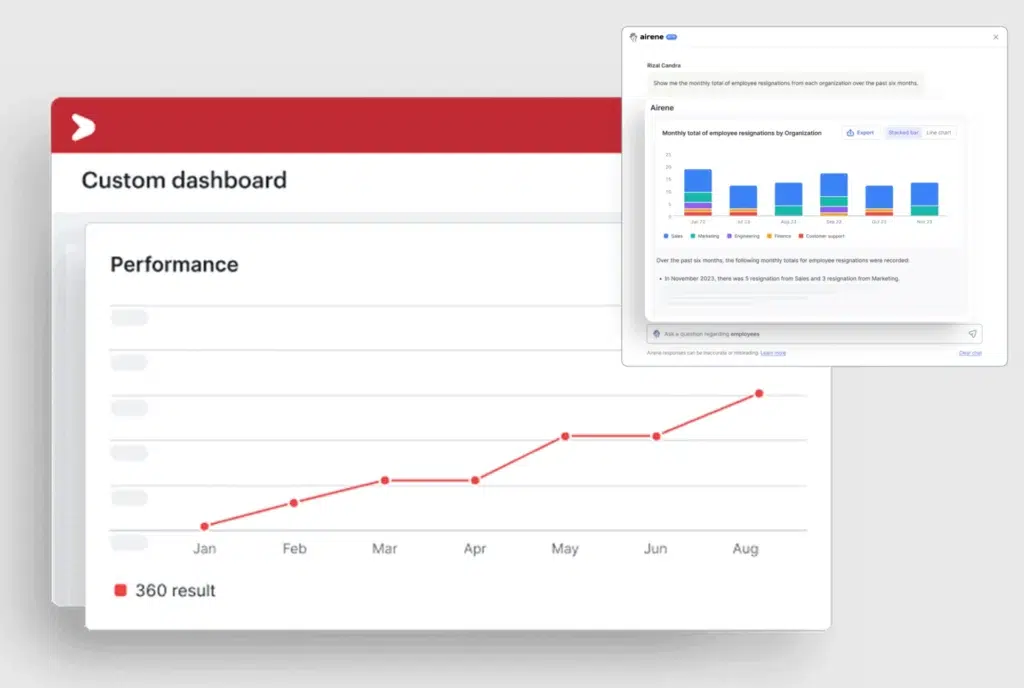
Task: Click the Export button above the resignations chart
Action: pyautogui.click(x=861, y=132)
